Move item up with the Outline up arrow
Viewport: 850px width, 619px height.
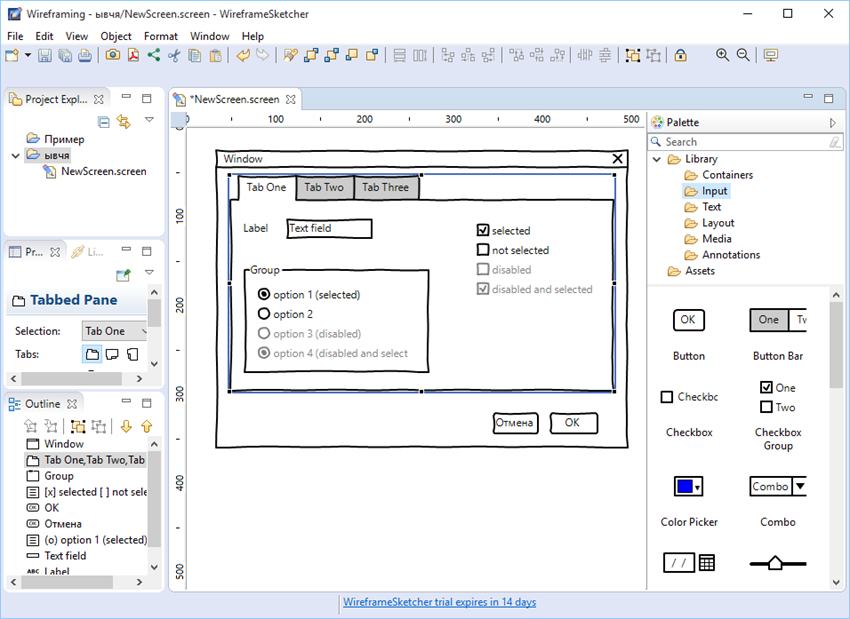coord(146,427)
